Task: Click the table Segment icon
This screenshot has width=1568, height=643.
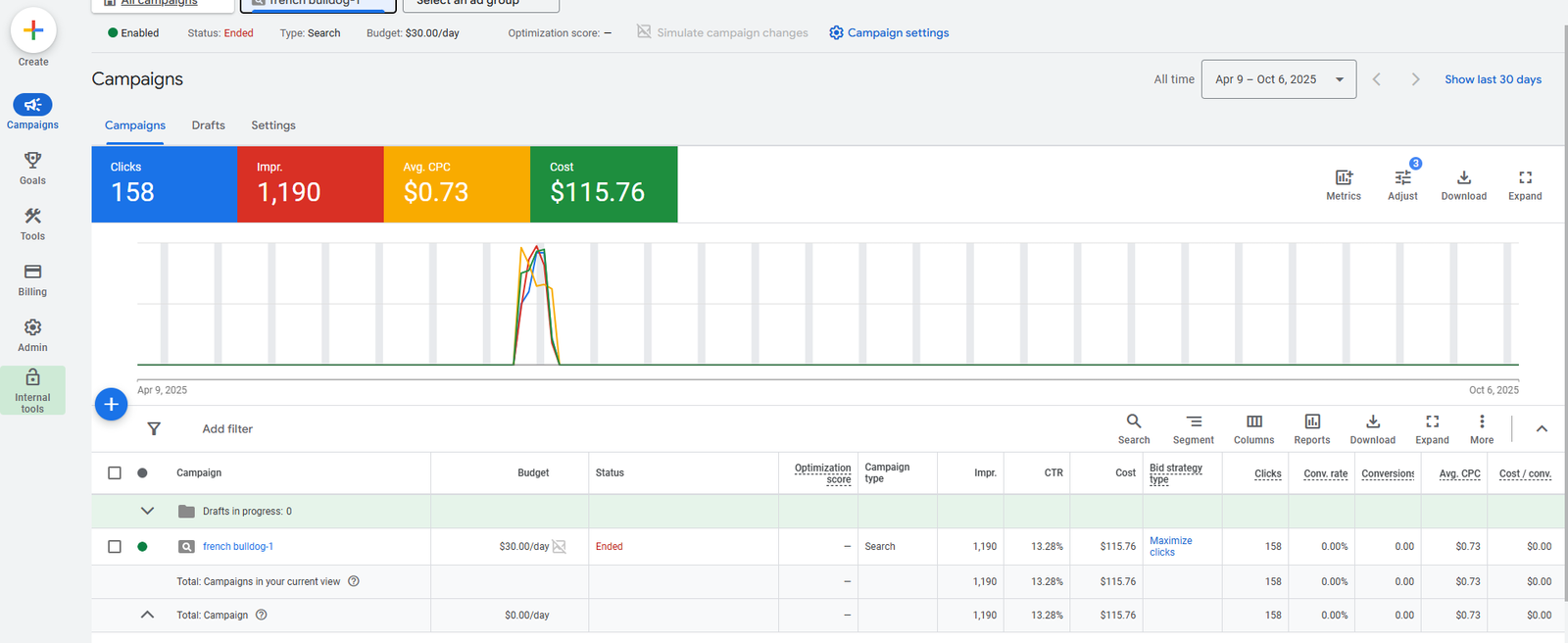Action: click(x=1193, y=422)
